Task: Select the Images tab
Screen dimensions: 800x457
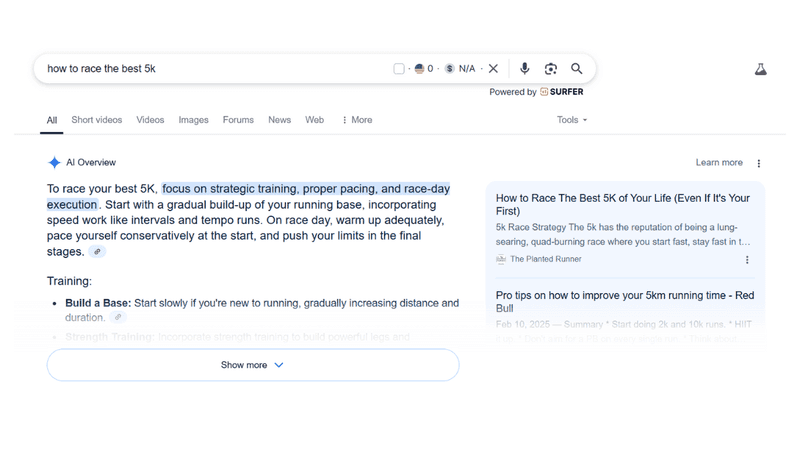Action: pos(193,120)
